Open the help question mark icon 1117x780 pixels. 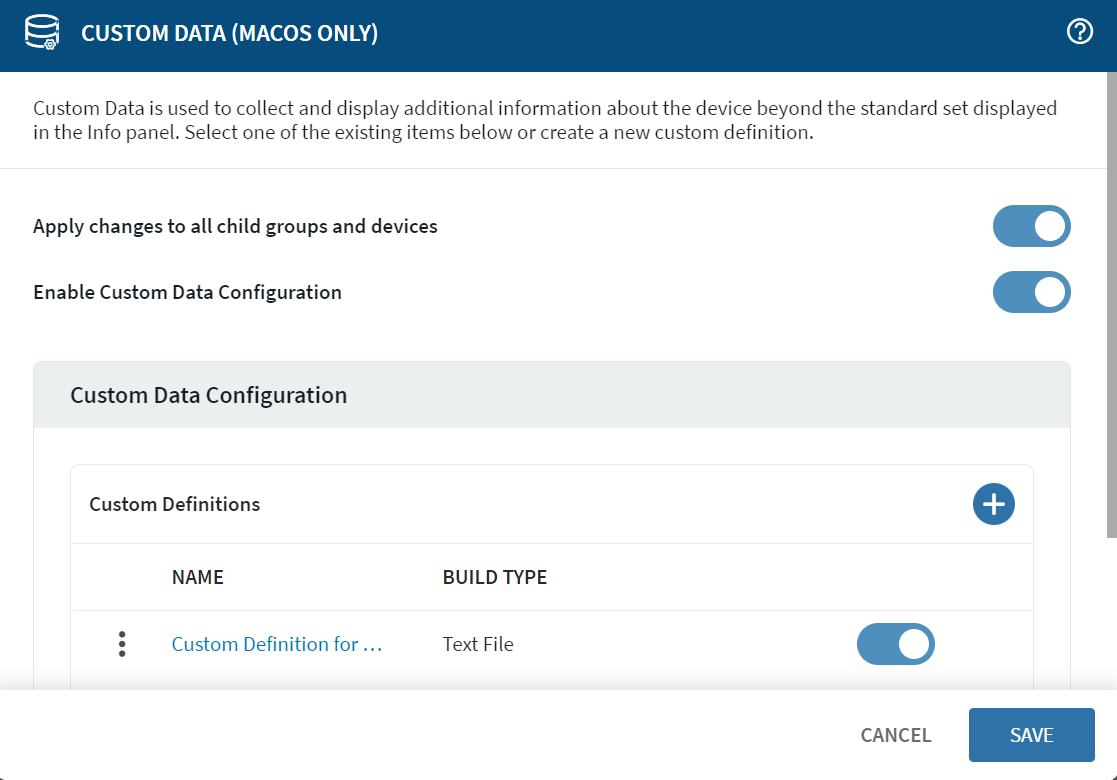[1080, 33]
